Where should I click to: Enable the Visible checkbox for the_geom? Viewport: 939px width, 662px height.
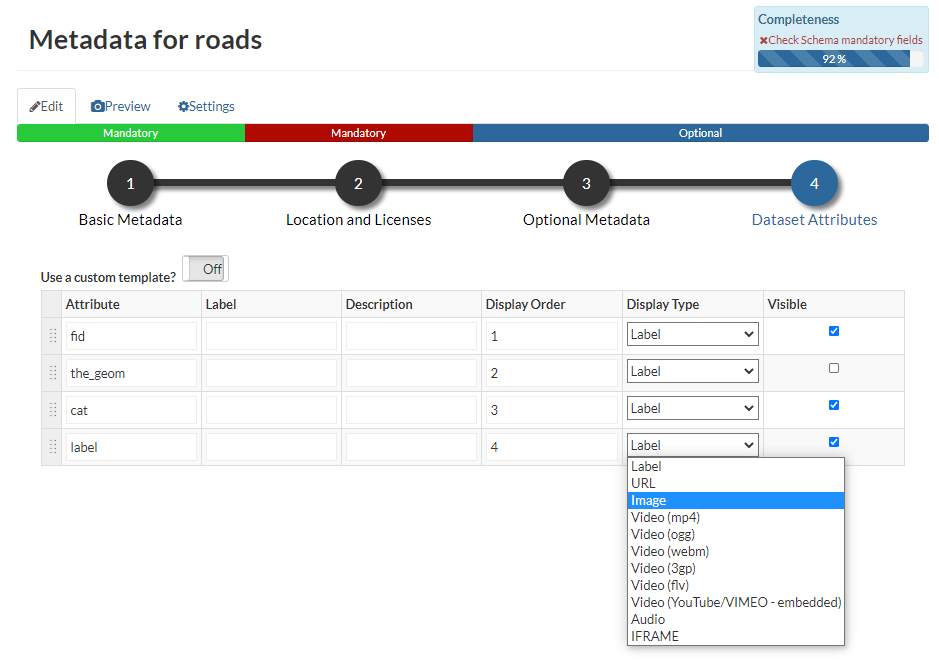pyautogui.click(x=833, y=367)
